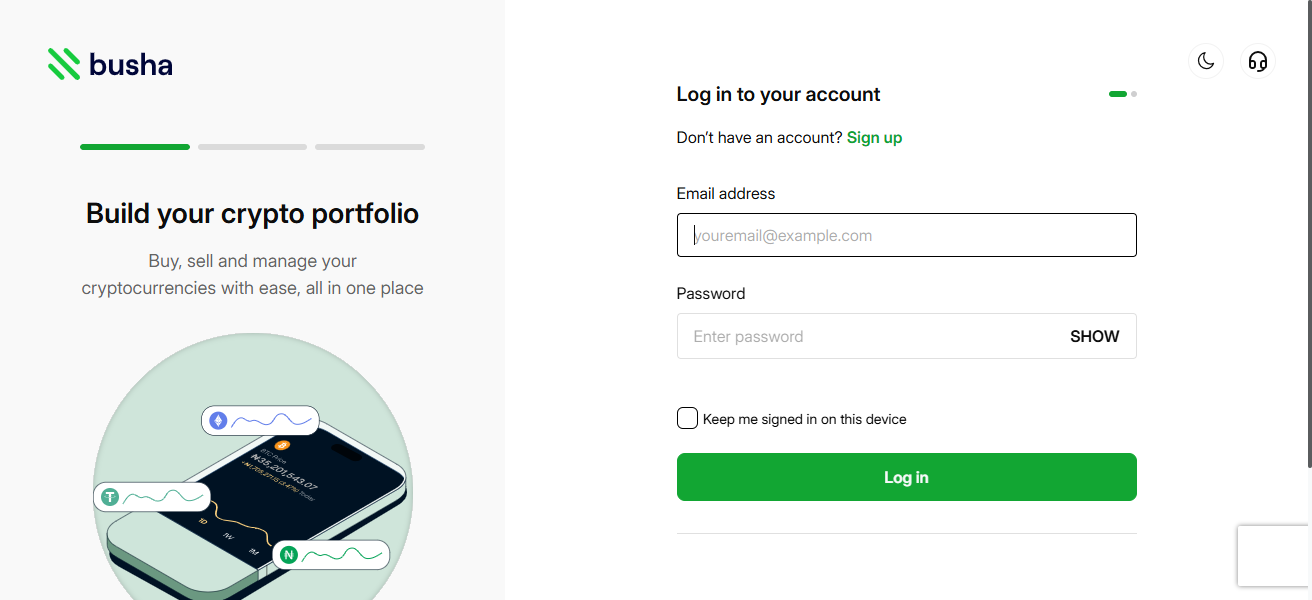Click the Ethereum coin icon in the illustration
The width and height of the screenshot is (1312, 600).
[218, 421]
